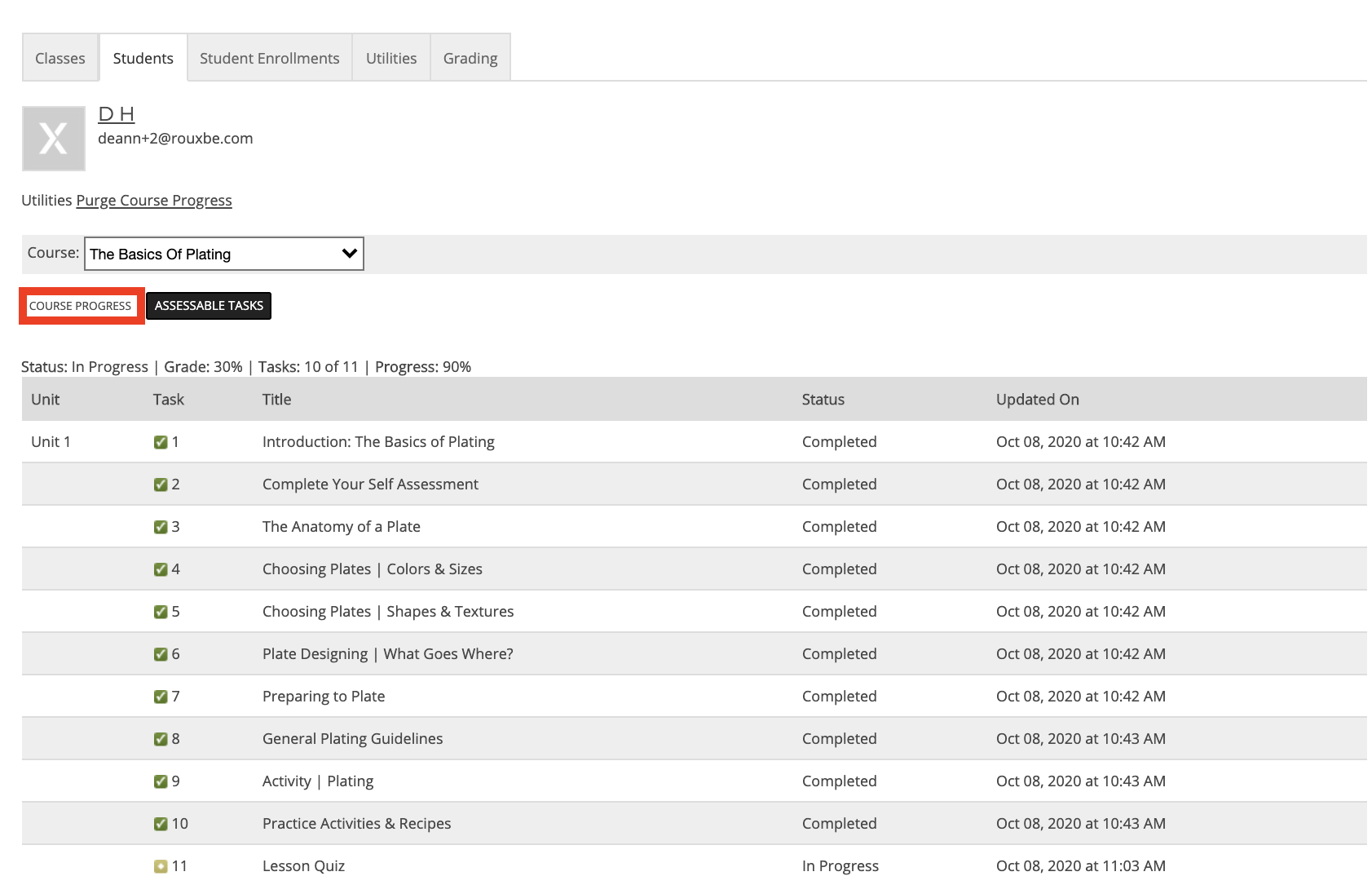Click the green checkmark icon for task 7
The width and height of the screenshot is (1372, 885).
pos(161,697)
